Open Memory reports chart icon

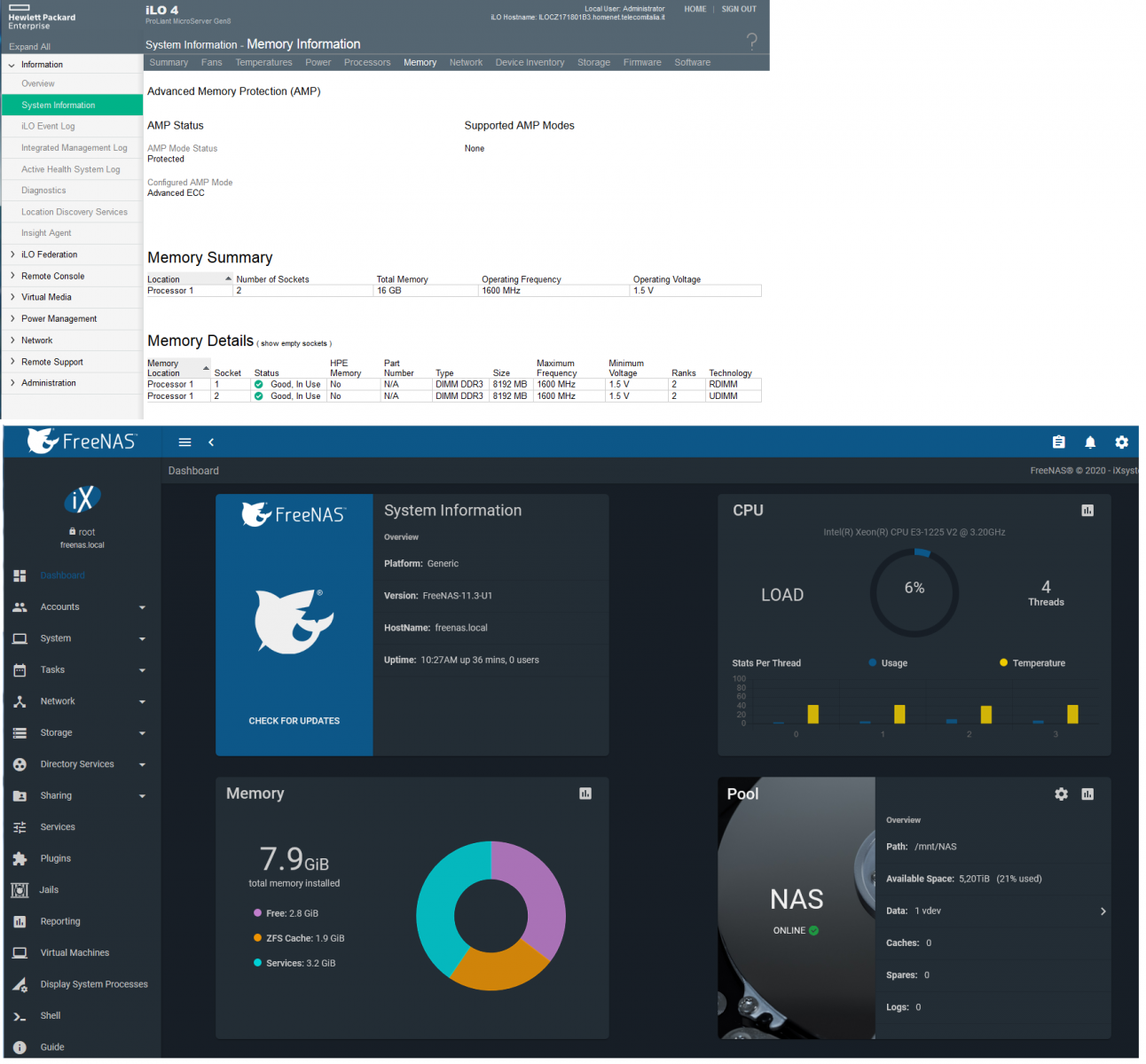coord(585,794)
